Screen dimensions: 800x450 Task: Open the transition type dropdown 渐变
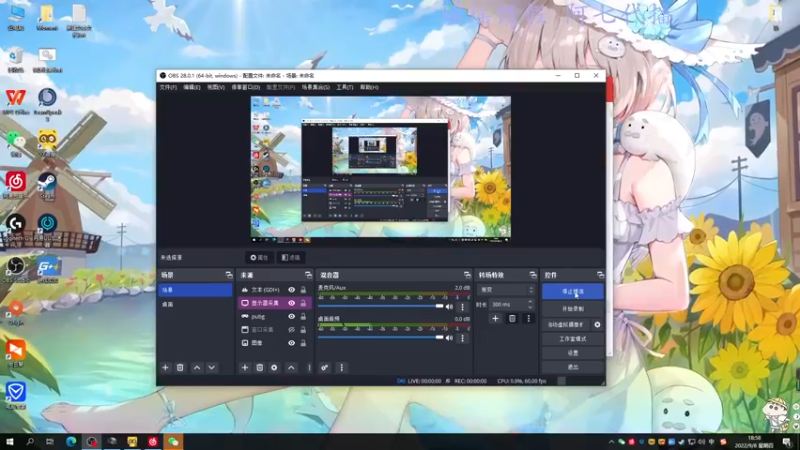click(506, 289)
